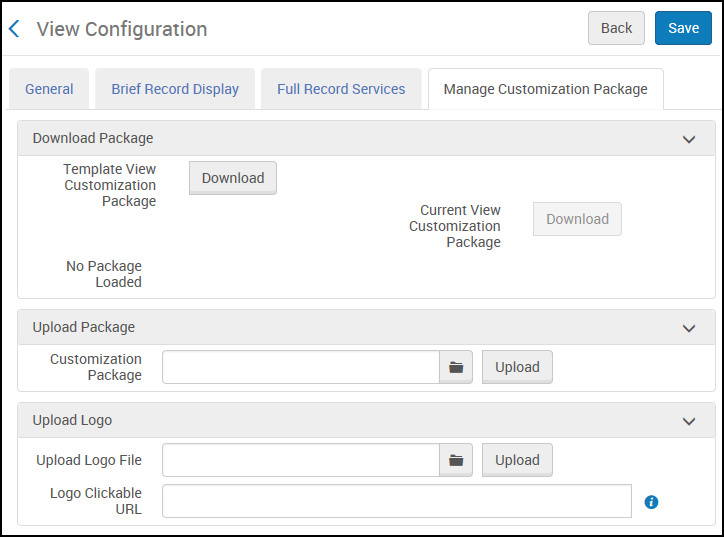Open file browser for Upload Logo File
This screenshot has width=724, height=537.
pyautogui.click(x=456, y=460)
